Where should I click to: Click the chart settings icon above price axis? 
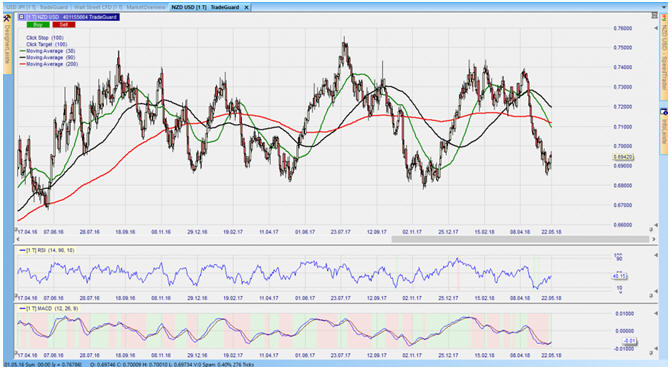654,15
